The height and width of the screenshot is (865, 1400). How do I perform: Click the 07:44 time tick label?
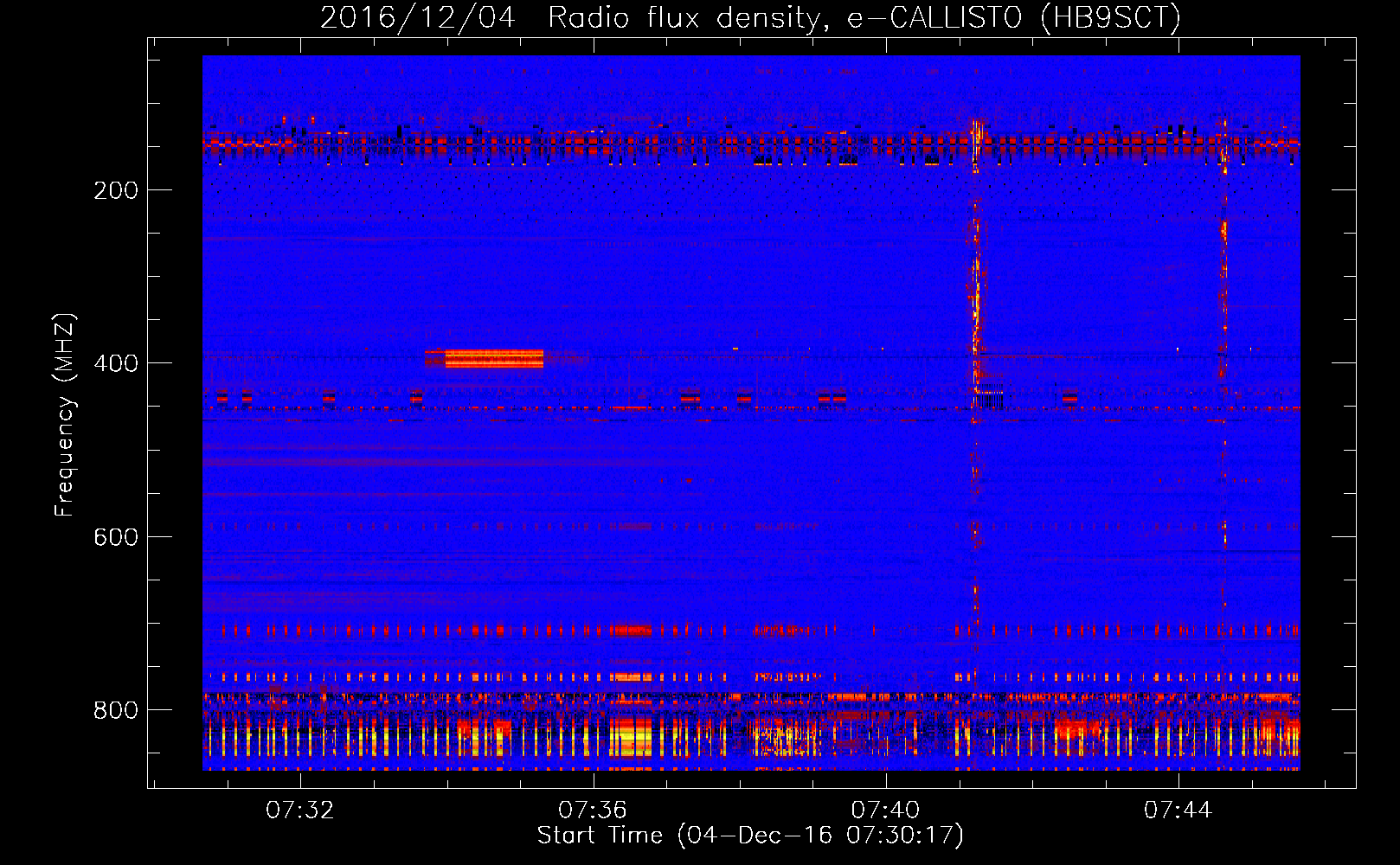click(x=1178, y=811)
